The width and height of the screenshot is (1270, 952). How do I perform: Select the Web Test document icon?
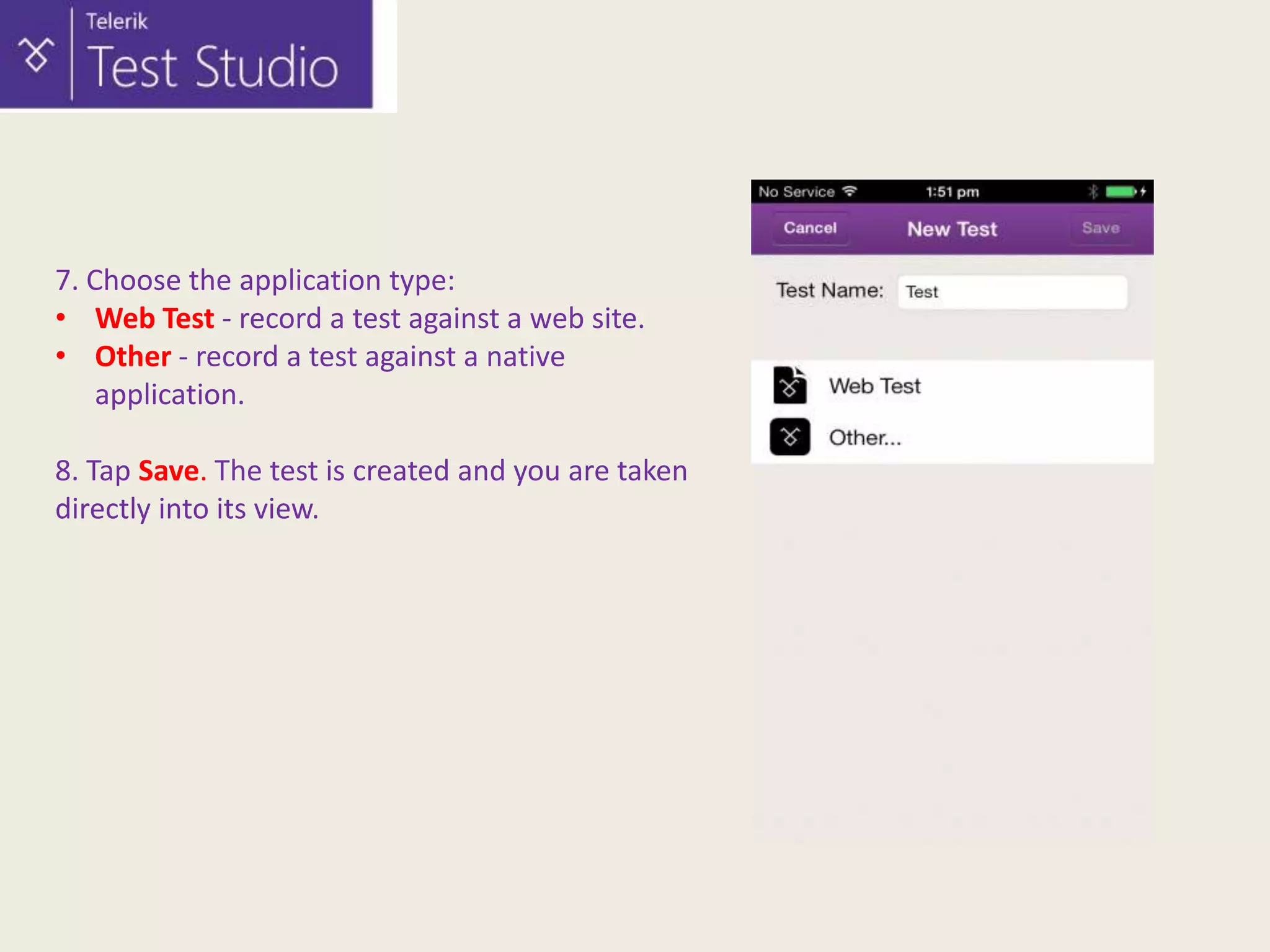(x=790, y=385)
